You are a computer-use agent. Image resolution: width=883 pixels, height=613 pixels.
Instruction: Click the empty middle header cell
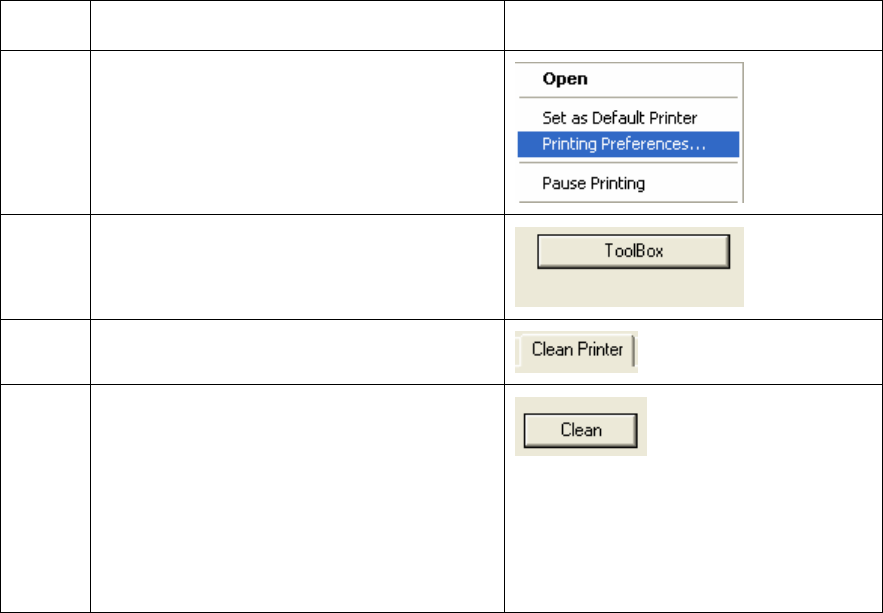pos(297,25)
